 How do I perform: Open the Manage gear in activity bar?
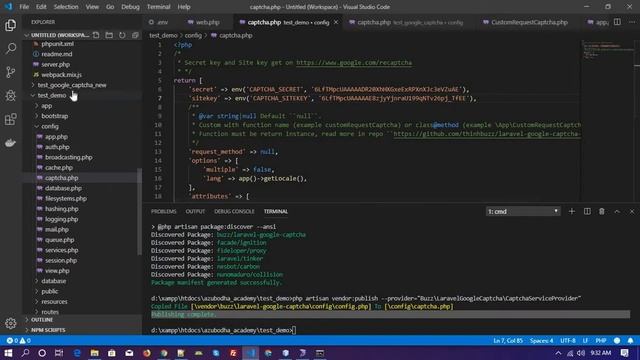[11, 323]
